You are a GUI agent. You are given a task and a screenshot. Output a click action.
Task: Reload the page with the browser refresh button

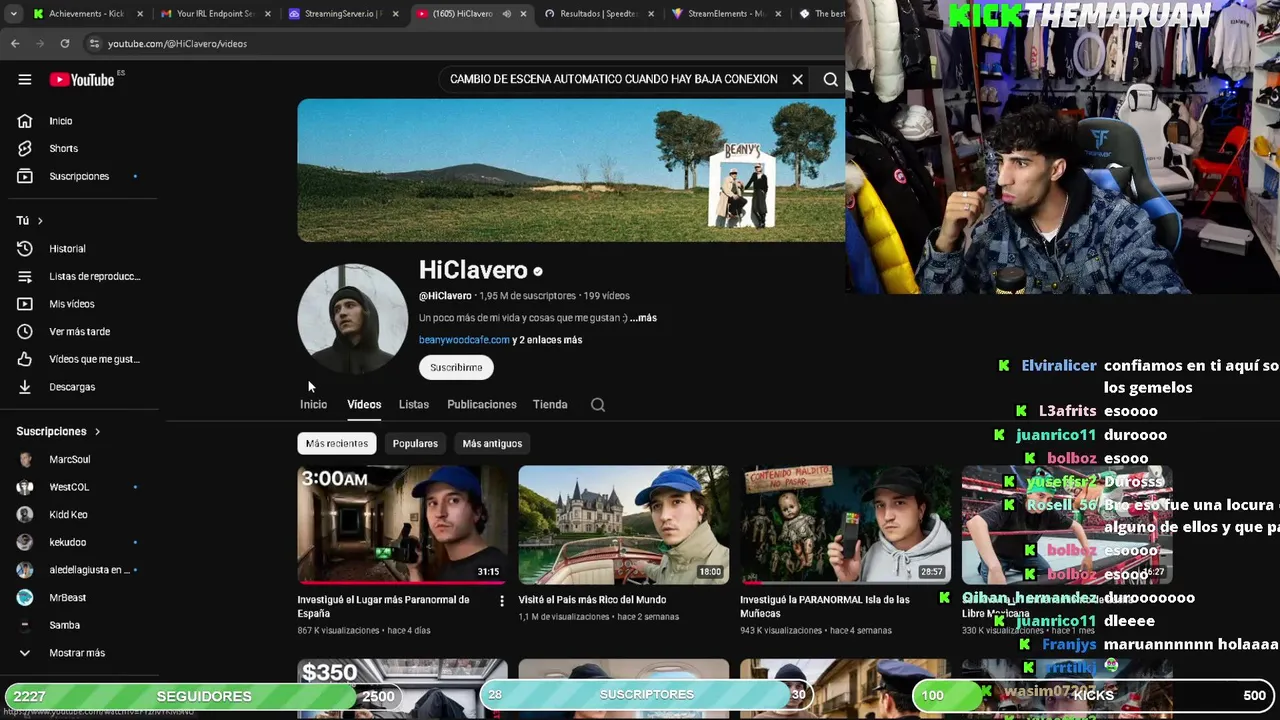click(x=65, y=43)
